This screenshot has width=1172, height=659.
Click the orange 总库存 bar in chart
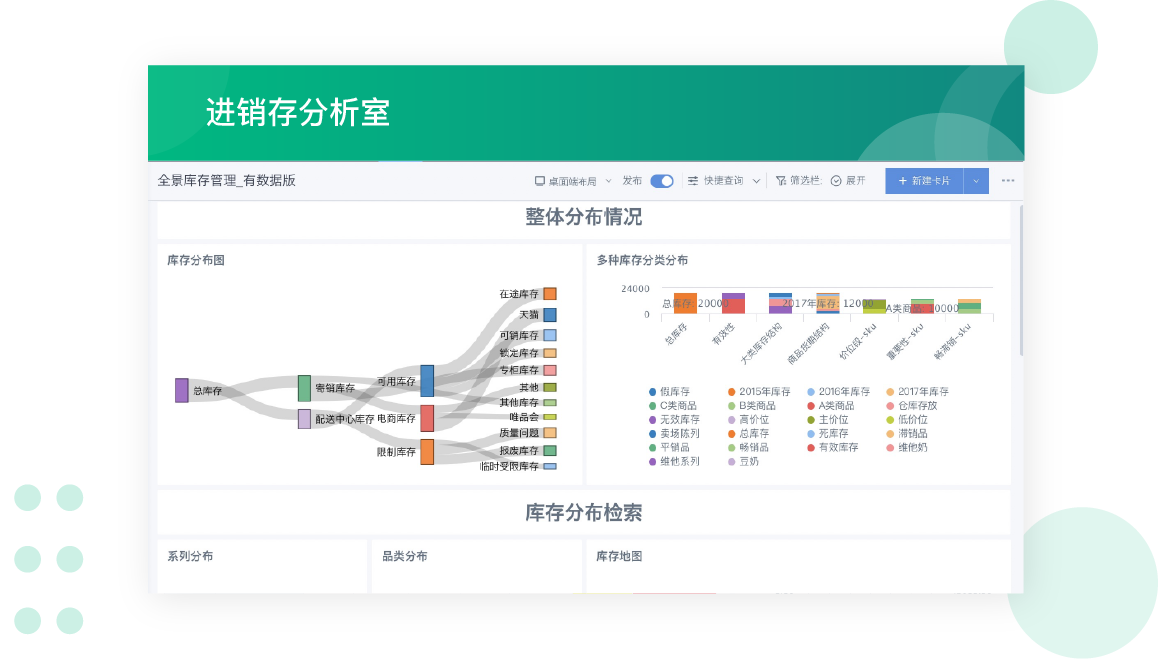(685, 304)
